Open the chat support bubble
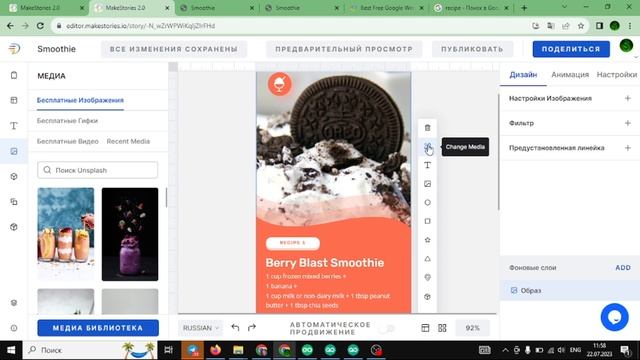Screen dimensions: 640x360 pos(615,317)
